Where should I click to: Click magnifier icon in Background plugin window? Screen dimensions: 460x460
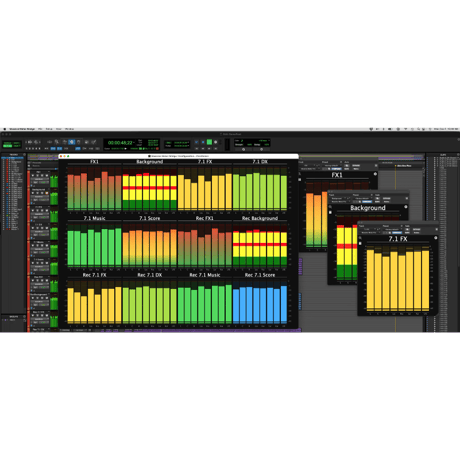click(x=330, y=207)
